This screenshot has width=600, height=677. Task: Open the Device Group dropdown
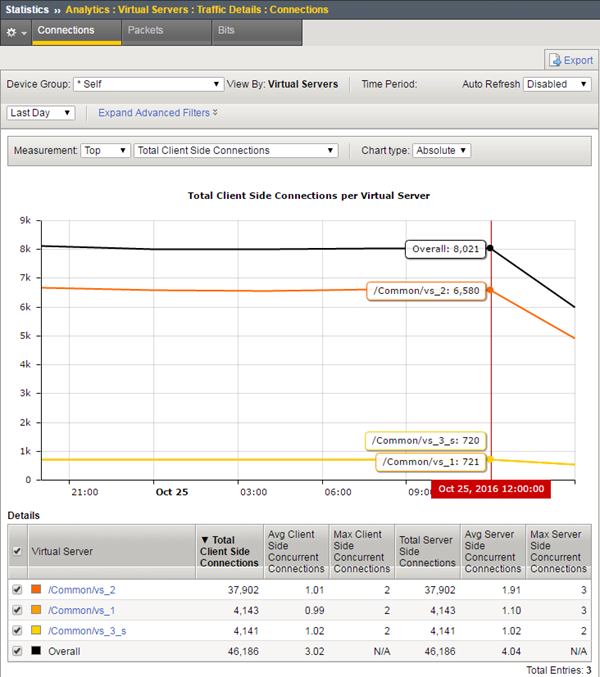click(x=148, y=85)
